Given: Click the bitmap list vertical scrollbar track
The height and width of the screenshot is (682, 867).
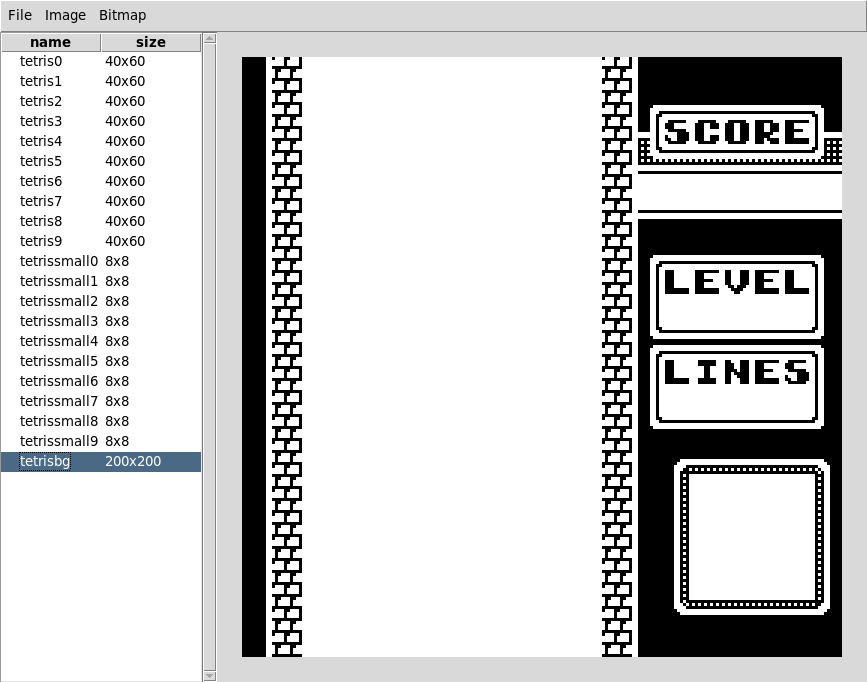Looking at the screenshot, I should tap(210, 357).
